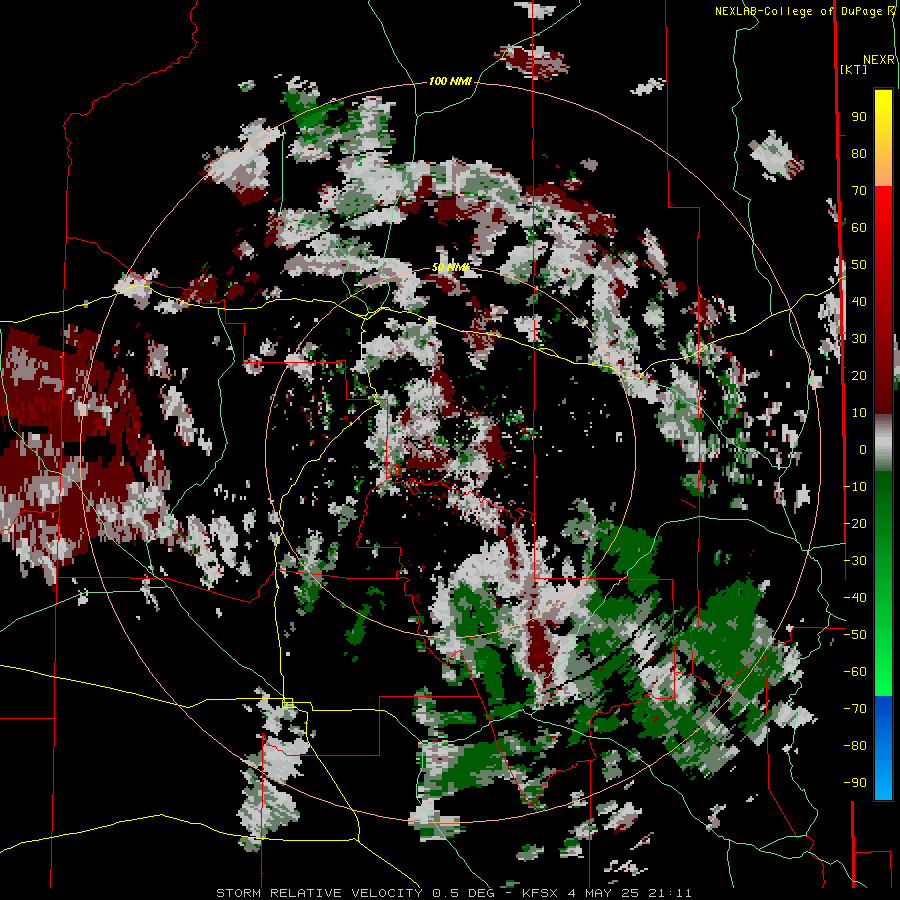Select the -20 scale value

[x=855, y=524]
